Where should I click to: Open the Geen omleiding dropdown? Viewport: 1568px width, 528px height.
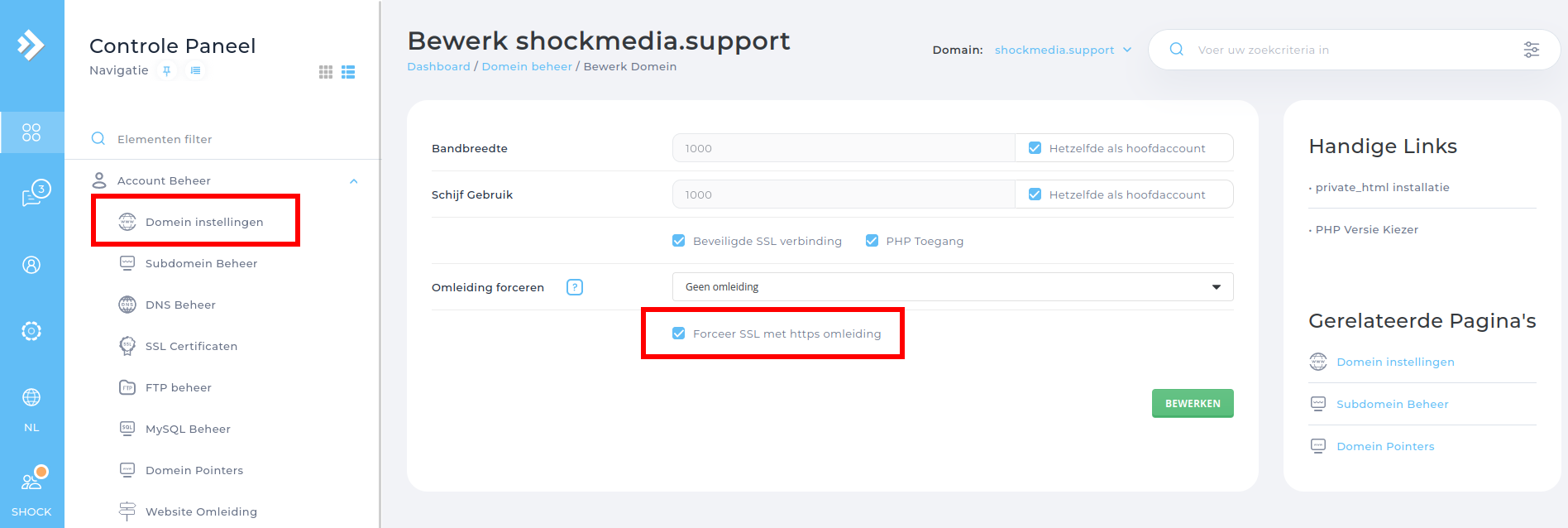(x=953, y=287)
